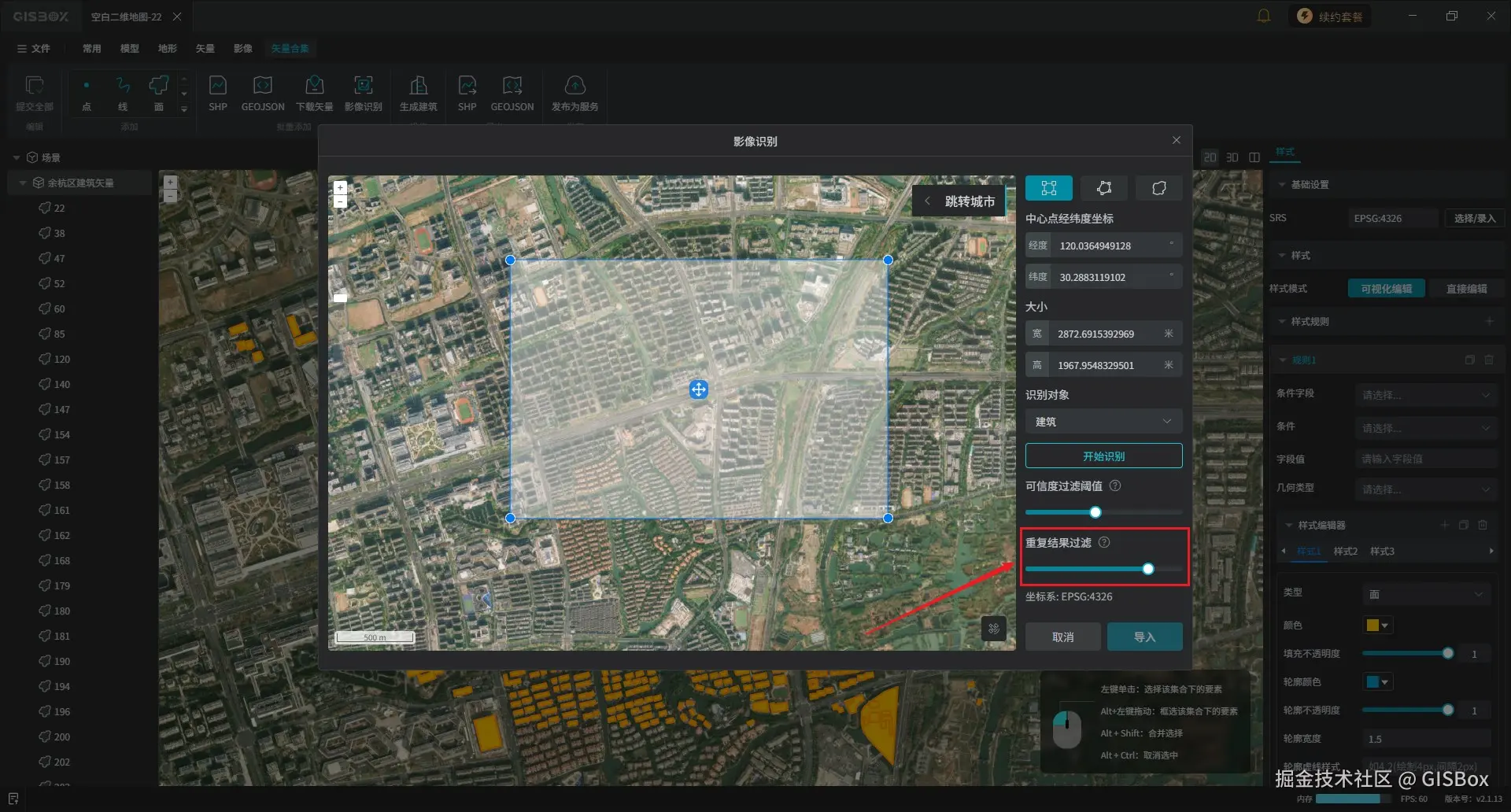Open the 轮廓颜色 color swatch
The image size is (1511, 812).
[x=1377, y=682]
